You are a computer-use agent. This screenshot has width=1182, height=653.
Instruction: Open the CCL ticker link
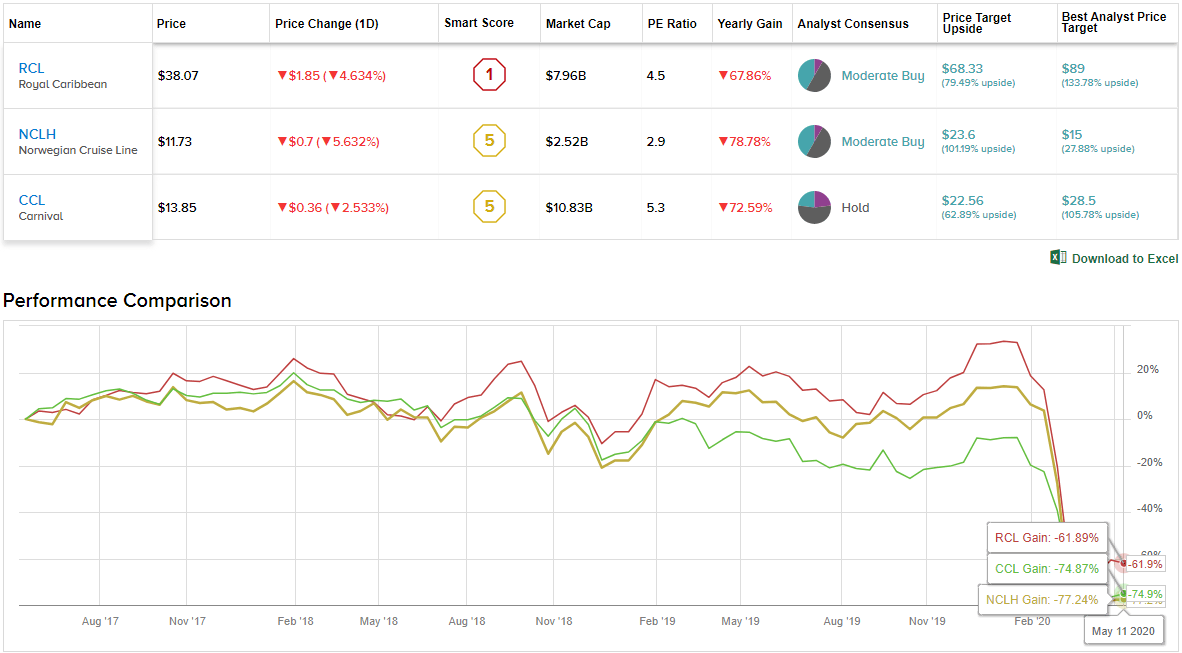tap(32, 200)
